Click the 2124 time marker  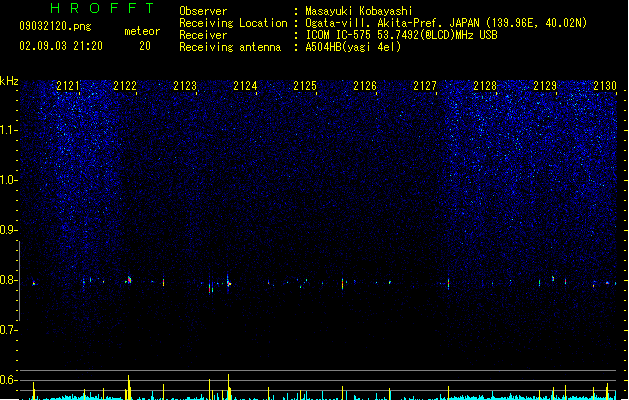point(245,86)
